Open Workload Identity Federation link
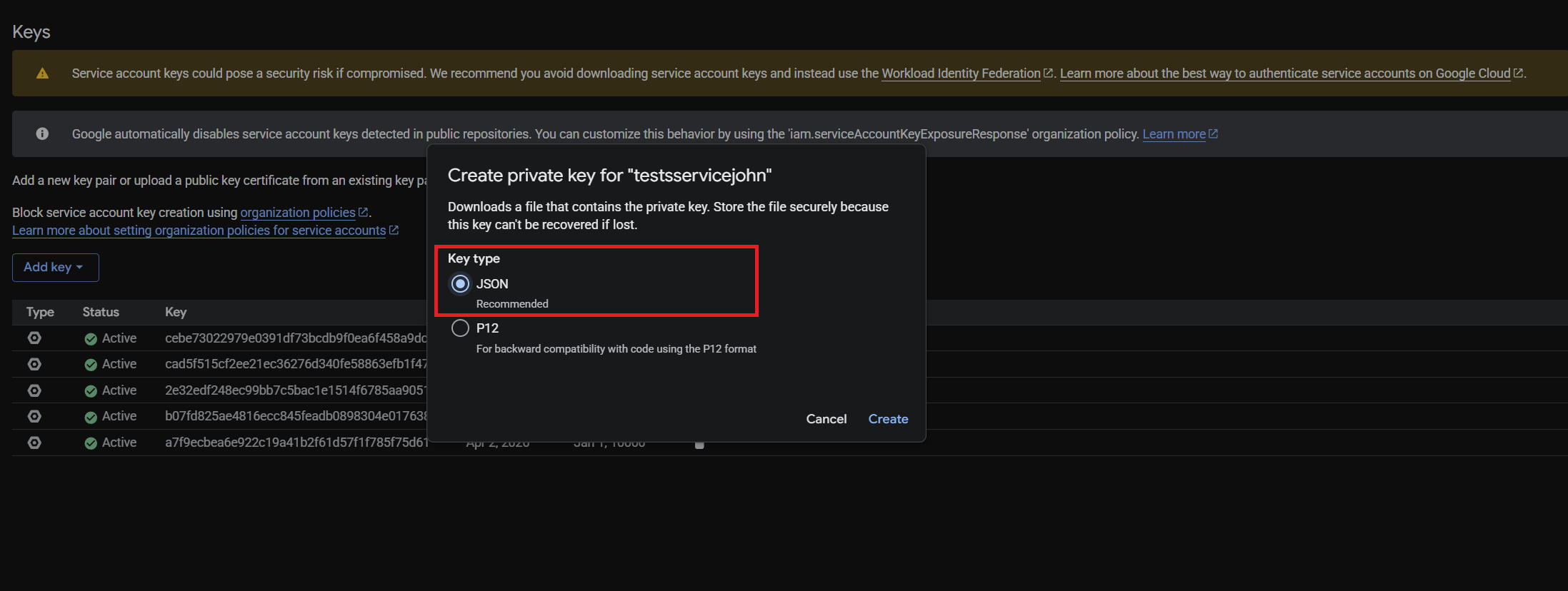The image size is (1568, 591). [x=961, y=74]
